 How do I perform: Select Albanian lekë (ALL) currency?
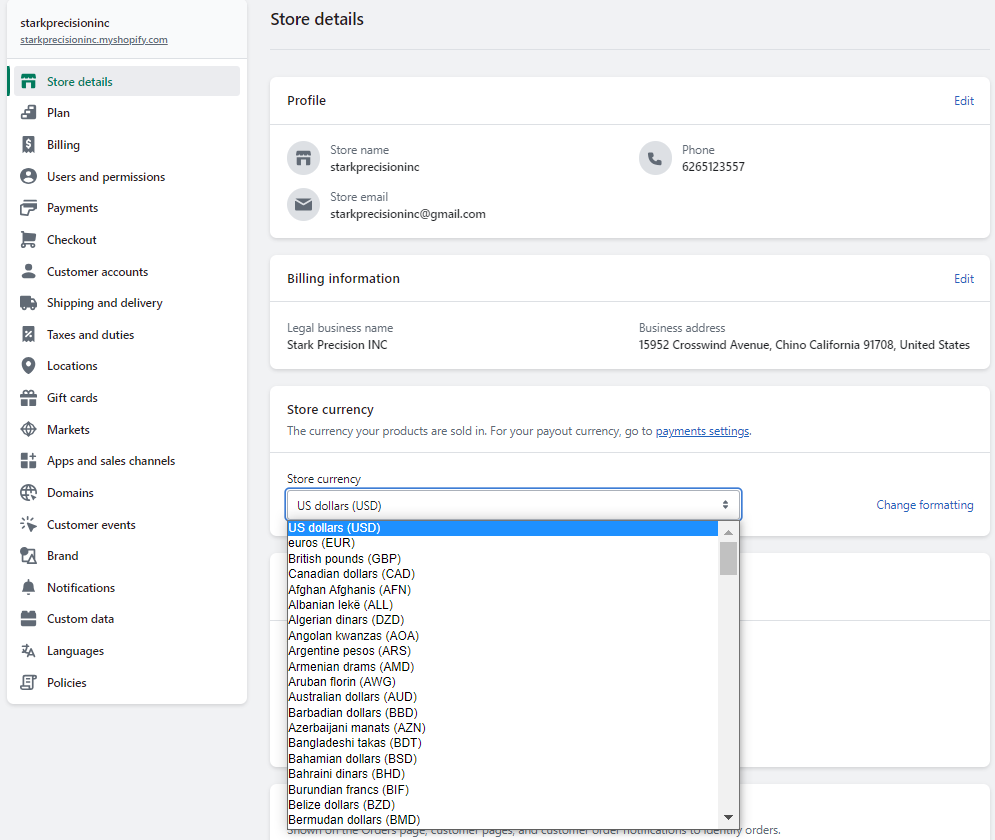coord(503,605)
